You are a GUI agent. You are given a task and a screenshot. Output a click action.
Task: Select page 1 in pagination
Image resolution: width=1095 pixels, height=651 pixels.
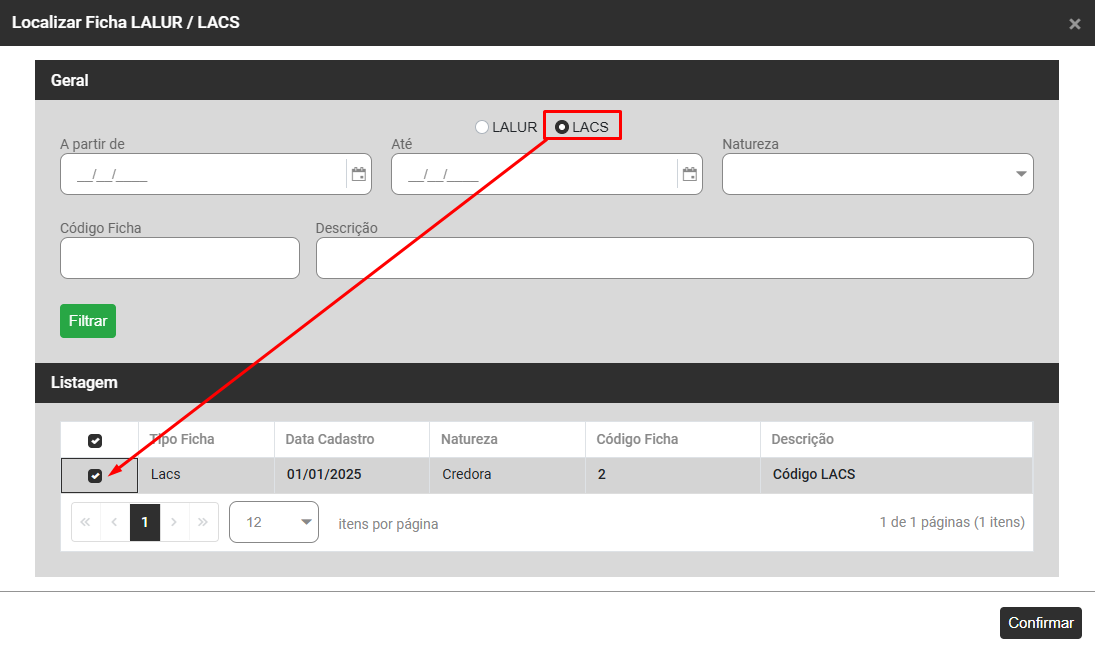coord(145,522)
